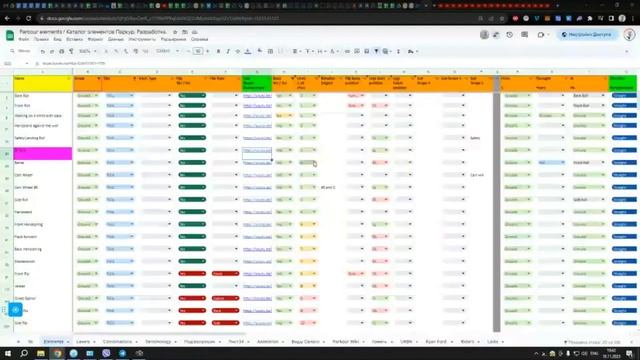The width and height of the screenshot is (640, 360).
Task: Open the borders tool
Action: 270,51
